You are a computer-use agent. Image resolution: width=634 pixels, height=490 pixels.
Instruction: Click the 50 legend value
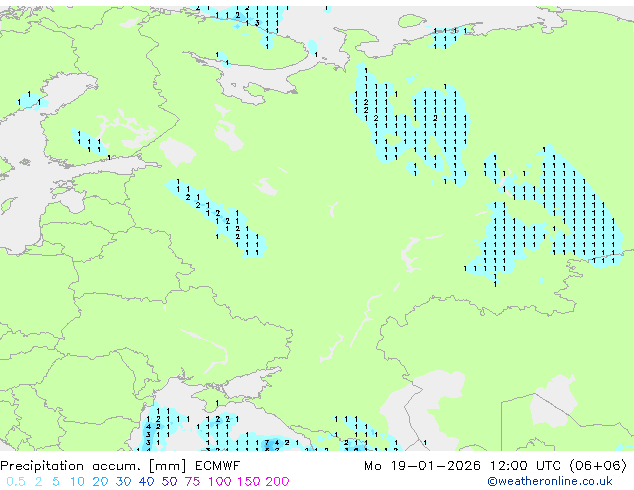[169, 482]
